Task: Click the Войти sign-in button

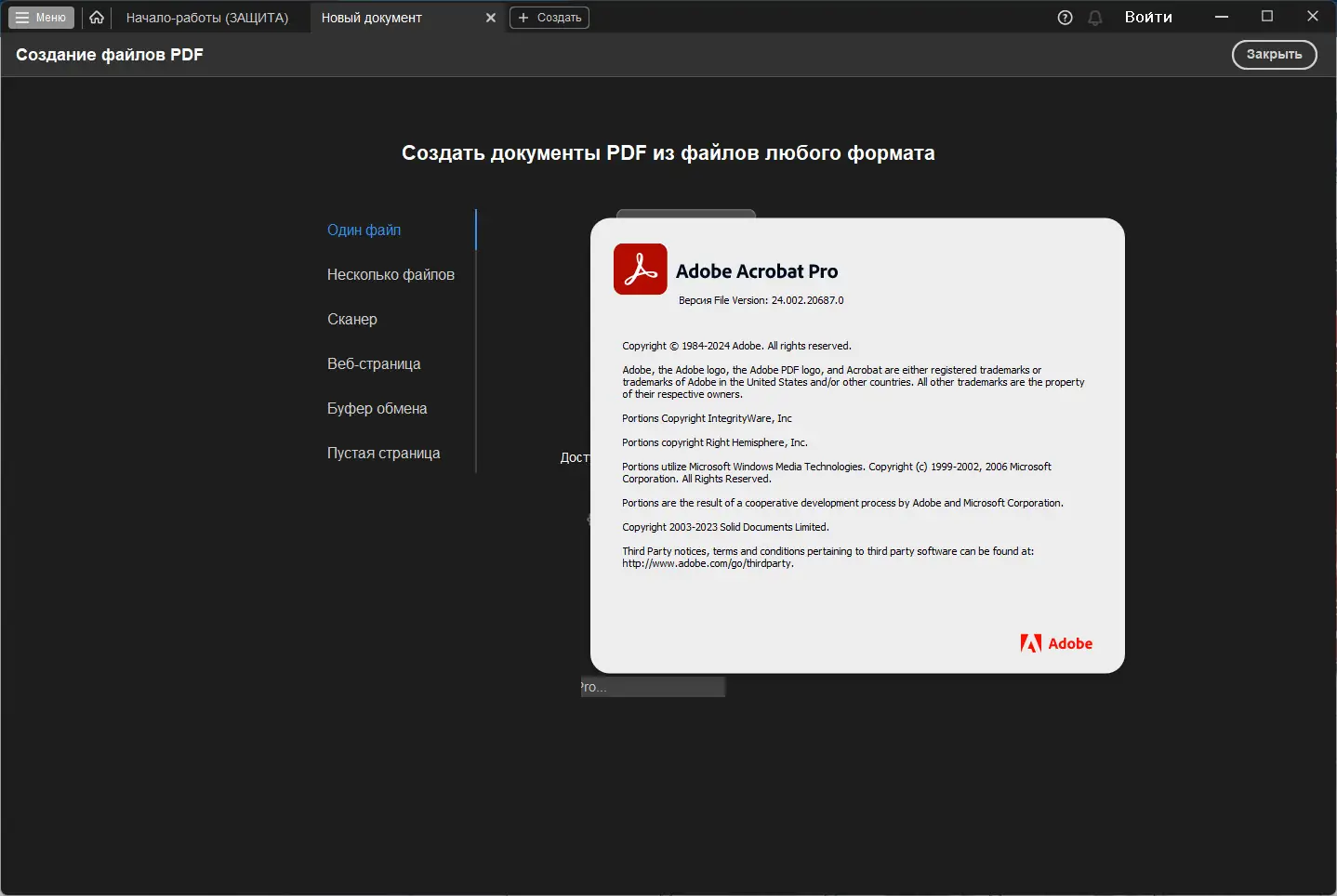Action: [x=1147, y=17]
